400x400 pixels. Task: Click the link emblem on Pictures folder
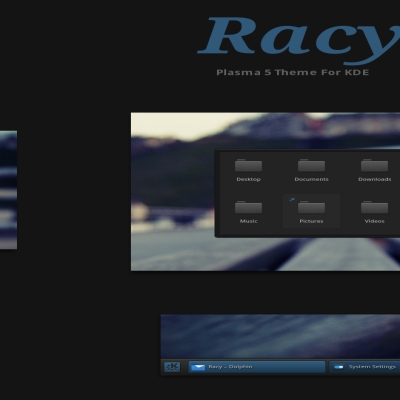pos(292,199)
